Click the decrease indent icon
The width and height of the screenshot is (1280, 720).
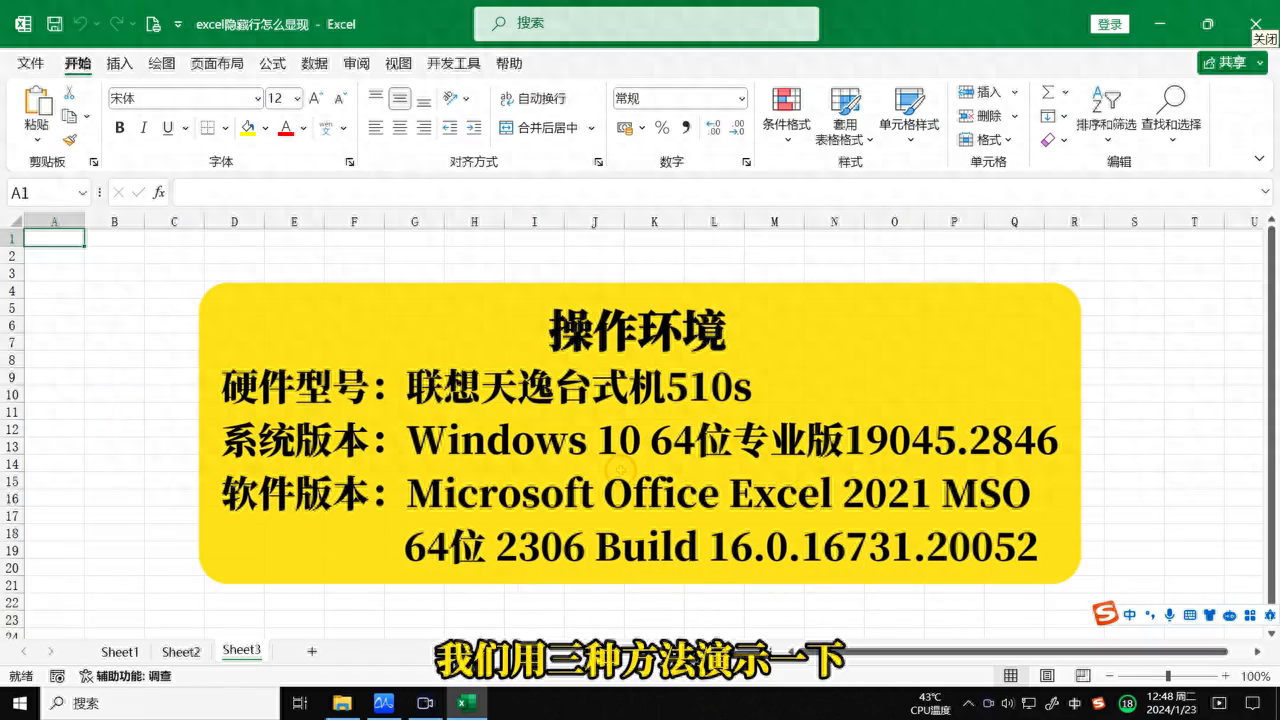click(450, 128)
